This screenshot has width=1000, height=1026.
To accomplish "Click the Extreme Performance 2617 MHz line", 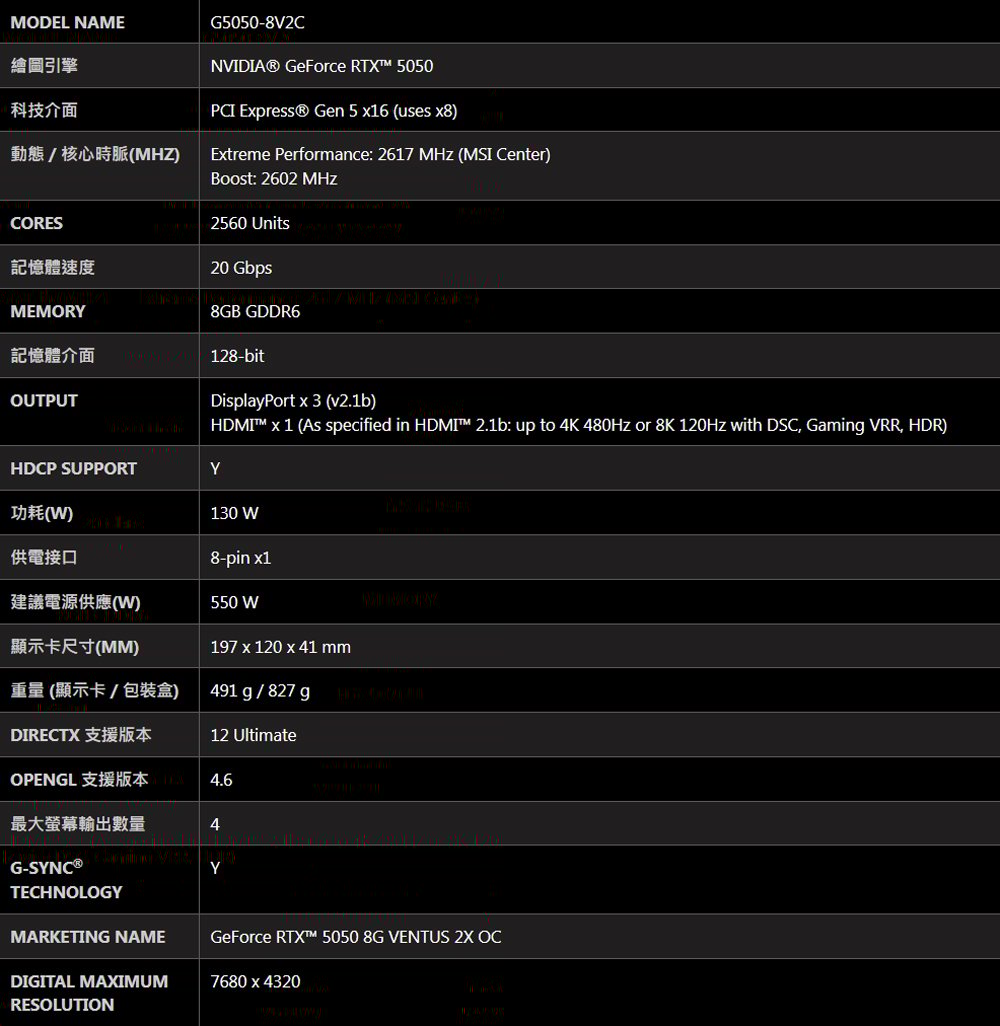I will click(x=380, y=154).
